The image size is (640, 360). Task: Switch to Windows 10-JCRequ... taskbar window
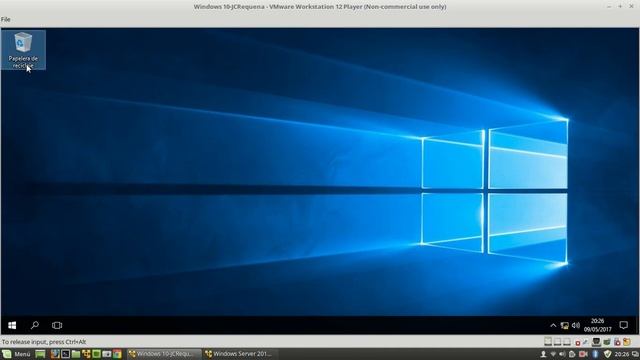(x=164, y=354)
